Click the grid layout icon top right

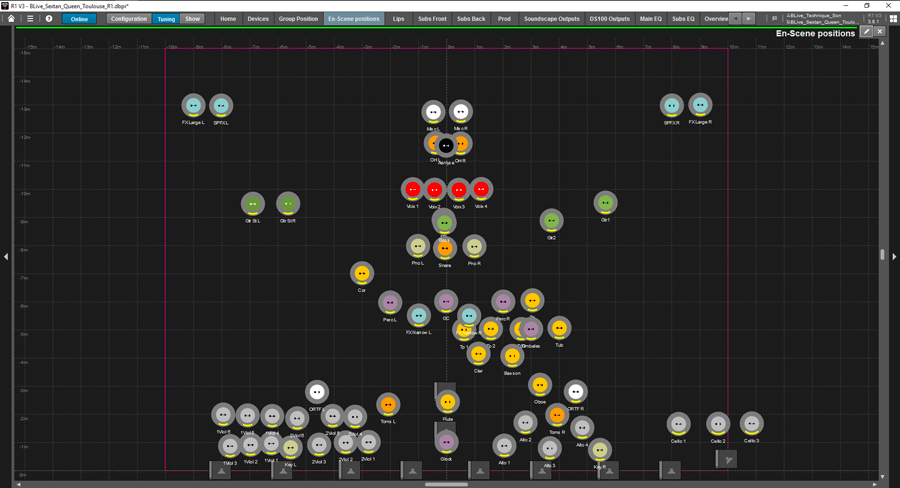pos(893,19)
